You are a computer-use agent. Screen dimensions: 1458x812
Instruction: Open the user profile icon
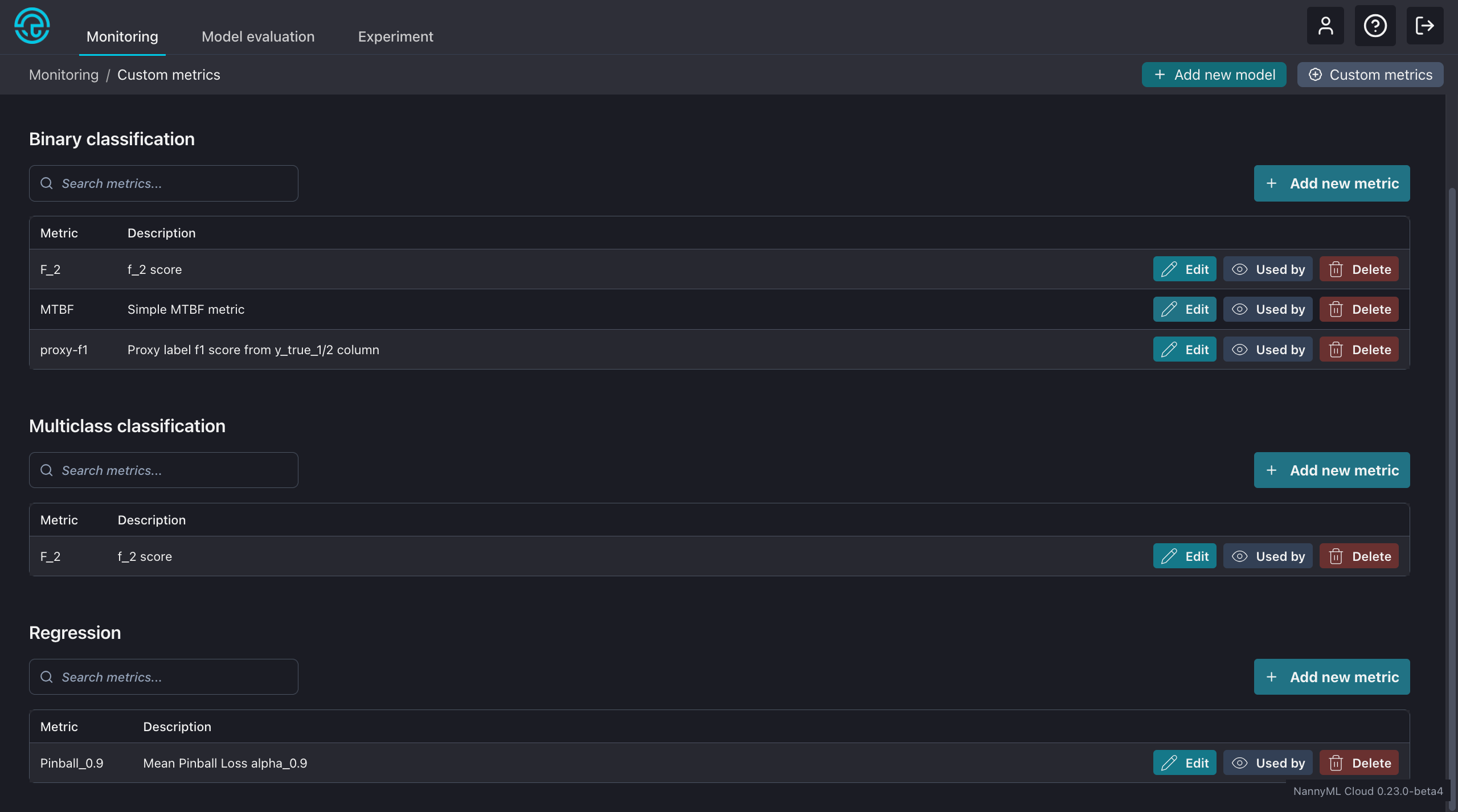pos(1325,26)
